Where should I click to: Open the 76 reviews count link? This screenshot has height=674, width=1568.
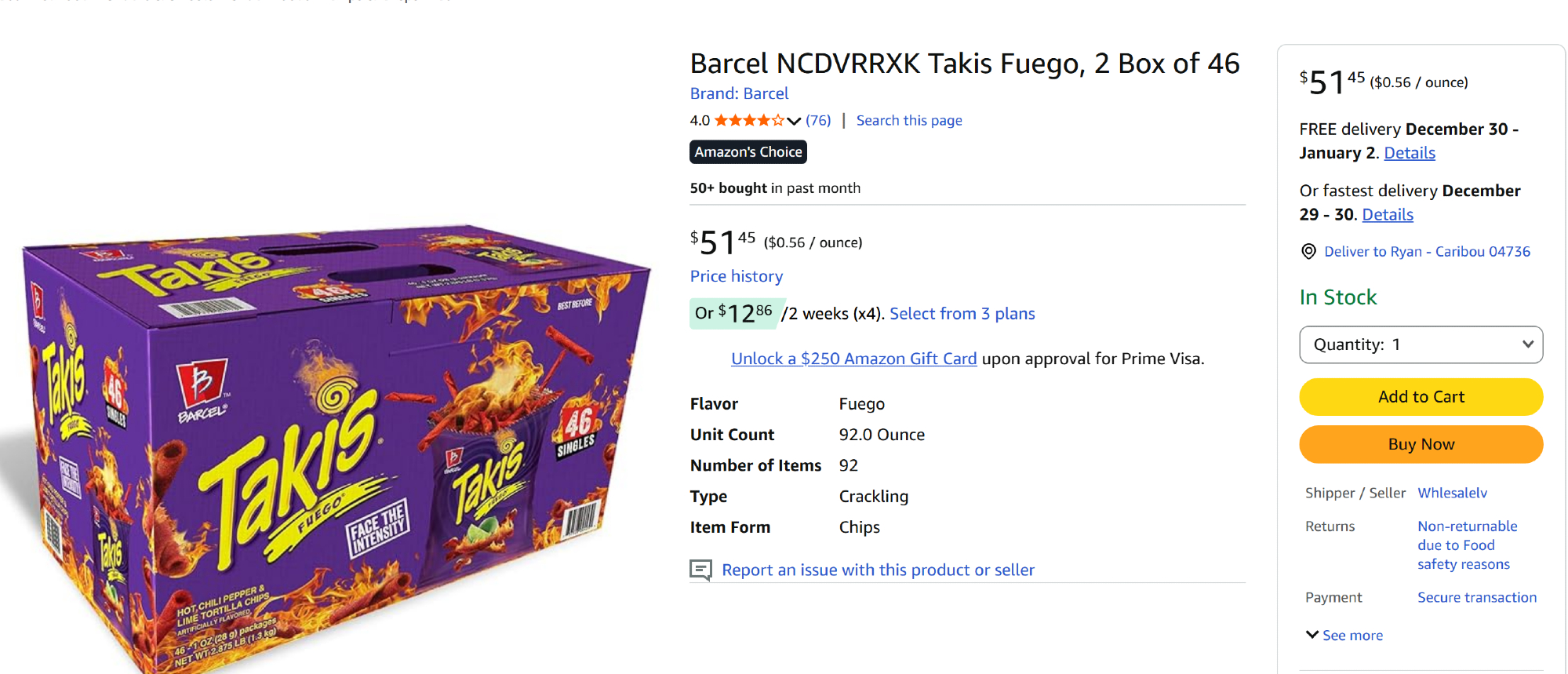[818, 121]
